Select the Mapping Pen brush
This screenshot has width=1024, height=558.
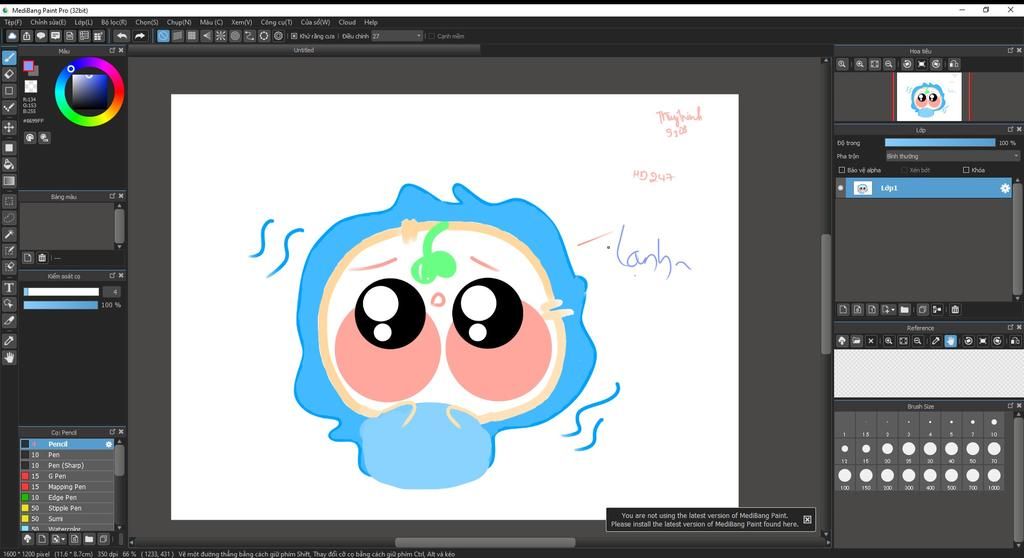(67, 487)
